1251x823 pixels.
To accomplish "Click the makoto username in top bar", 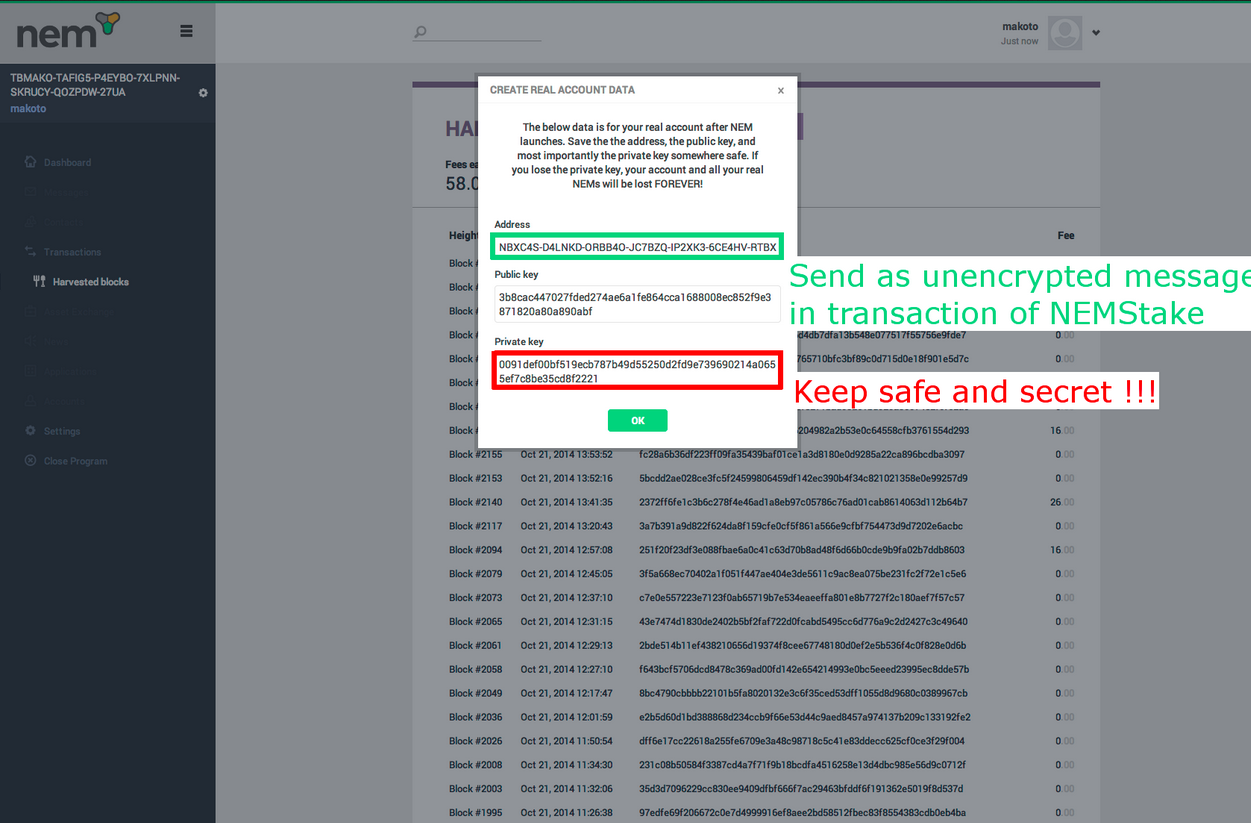I will pyautogui.click(x=1021, y=27).
